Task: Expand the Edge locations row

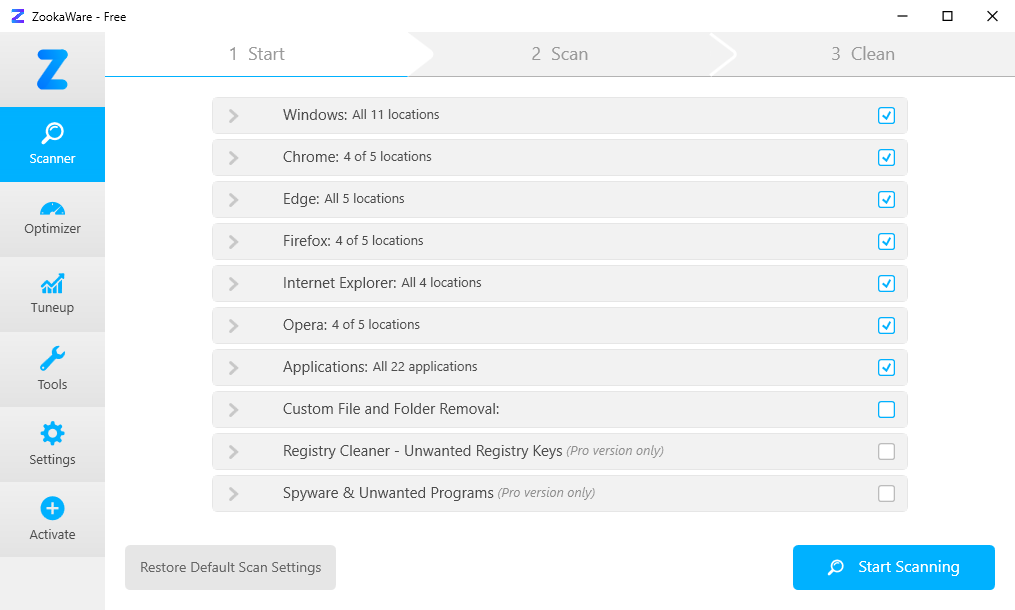Action: 233,200
